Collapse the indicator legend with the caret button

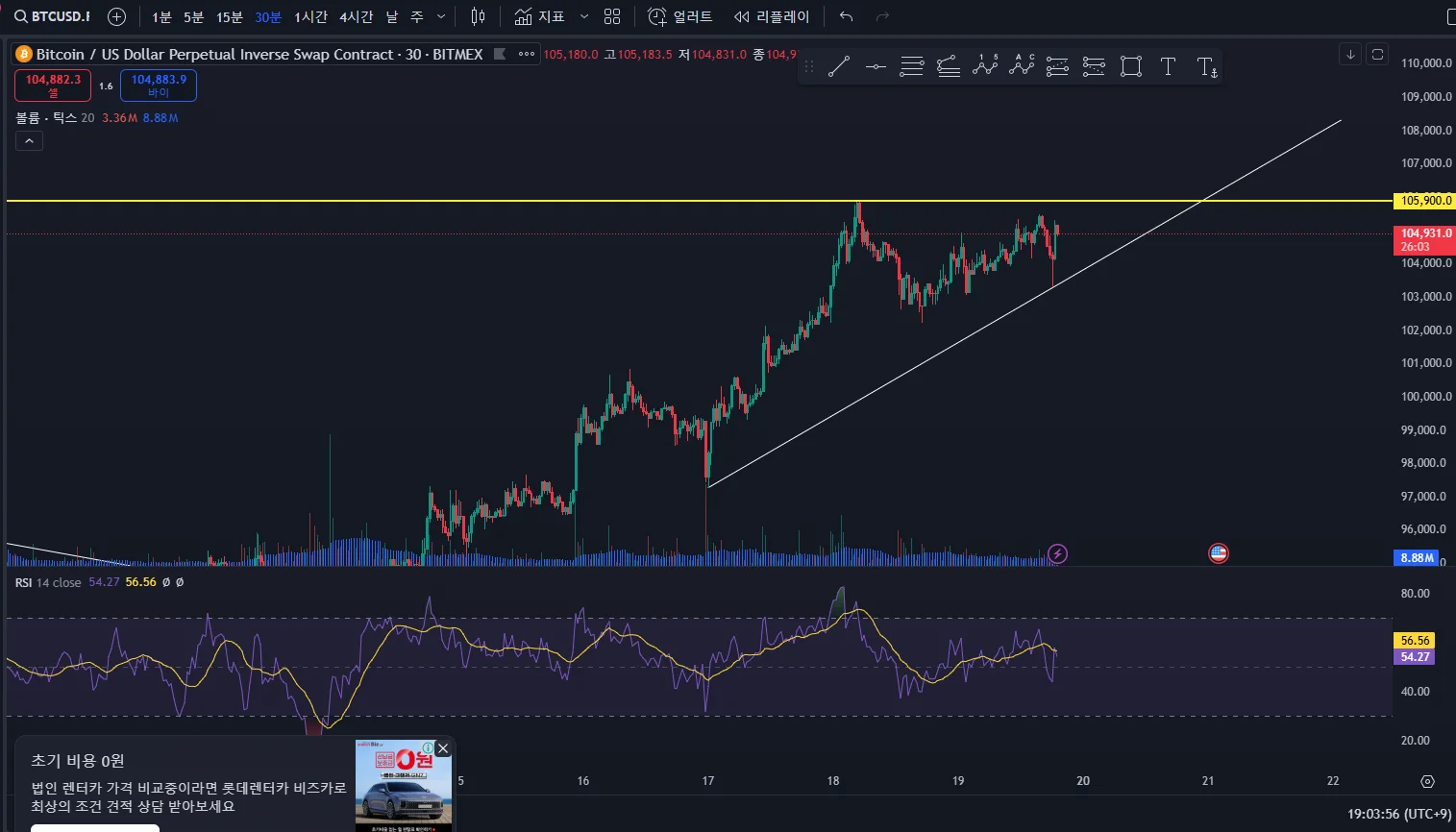pyautogui.click(x=29, y=141)
